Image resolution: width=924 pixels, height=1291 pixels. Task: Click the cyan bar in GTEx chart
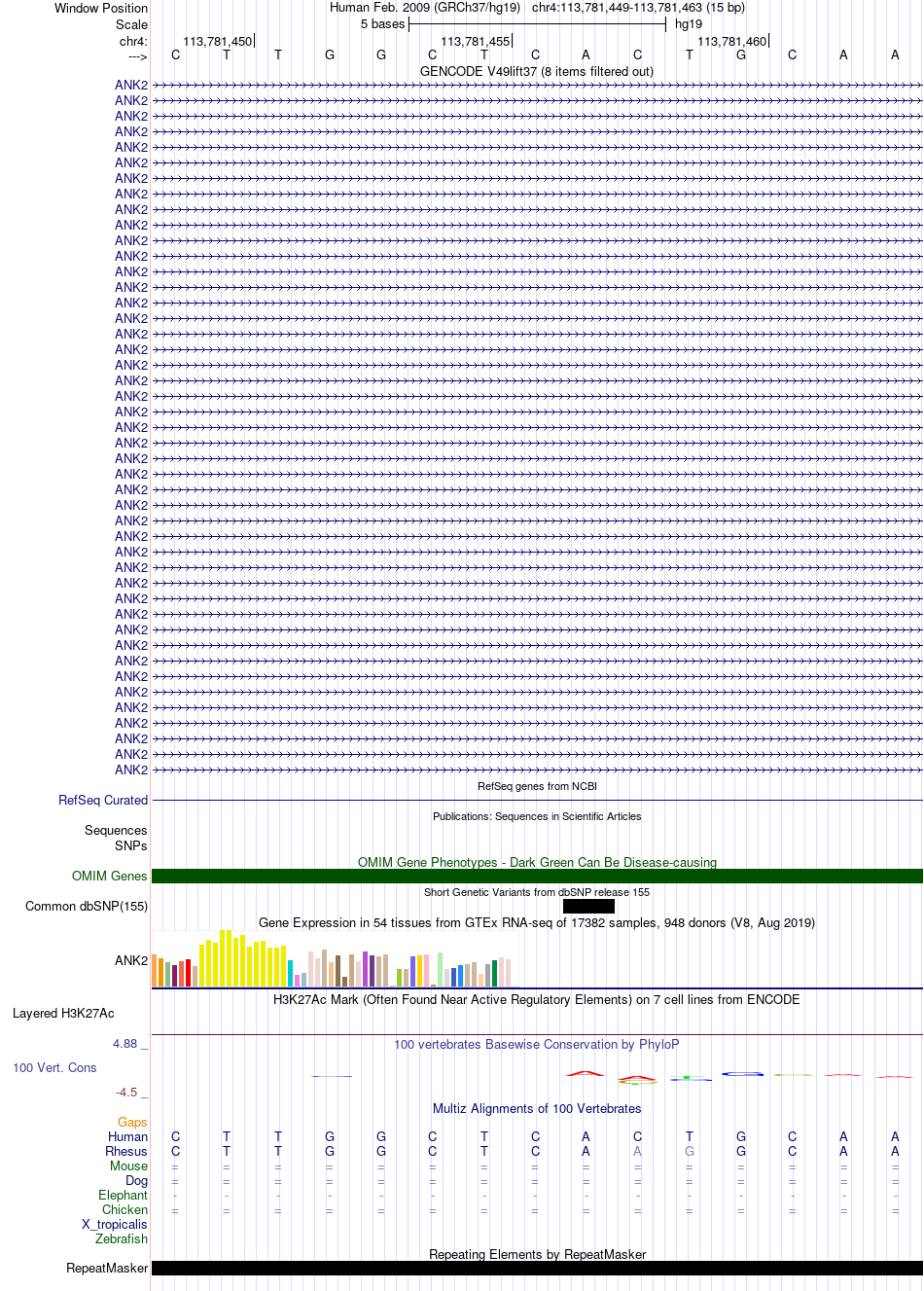(x=291, y=974)
